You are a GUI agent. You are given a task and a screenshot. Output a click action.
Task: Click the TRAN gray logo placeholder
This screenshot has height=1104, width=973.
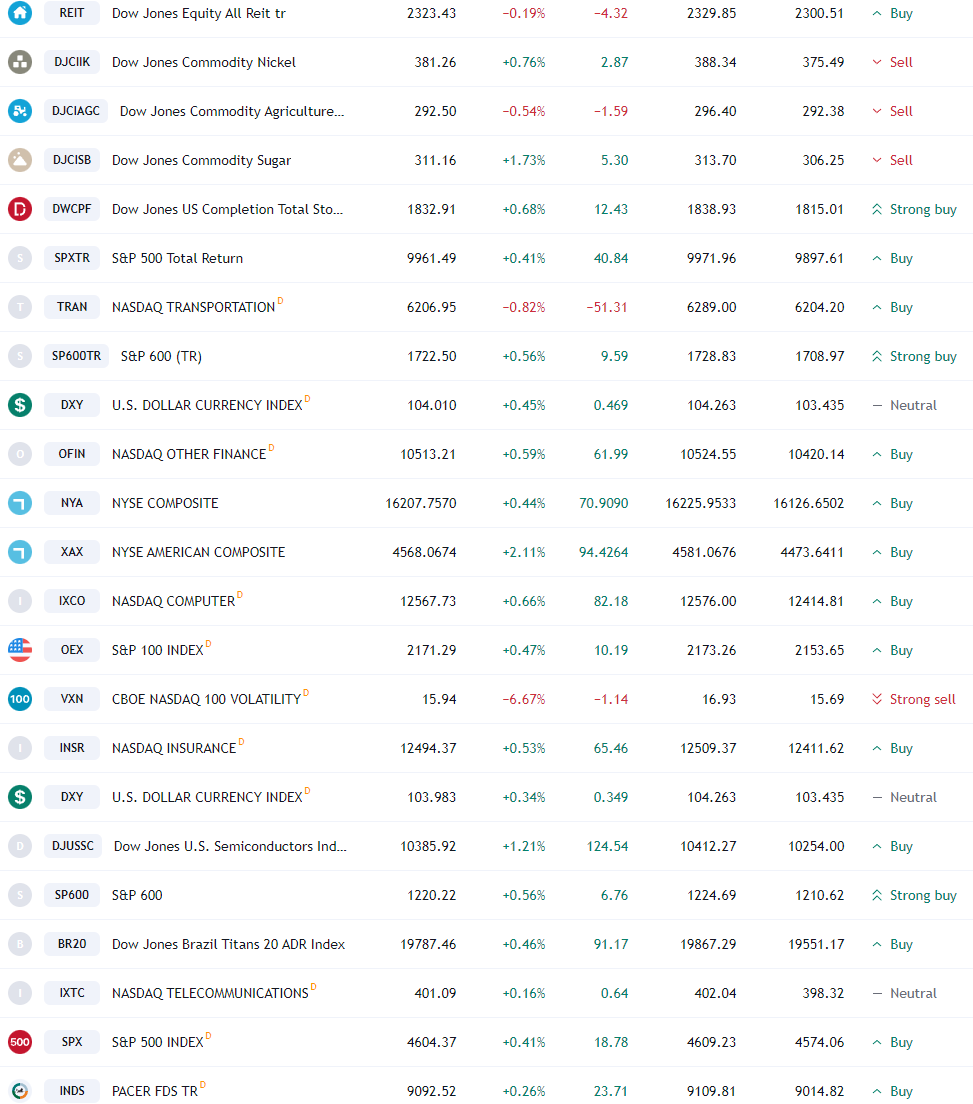(x=20, y=307)
